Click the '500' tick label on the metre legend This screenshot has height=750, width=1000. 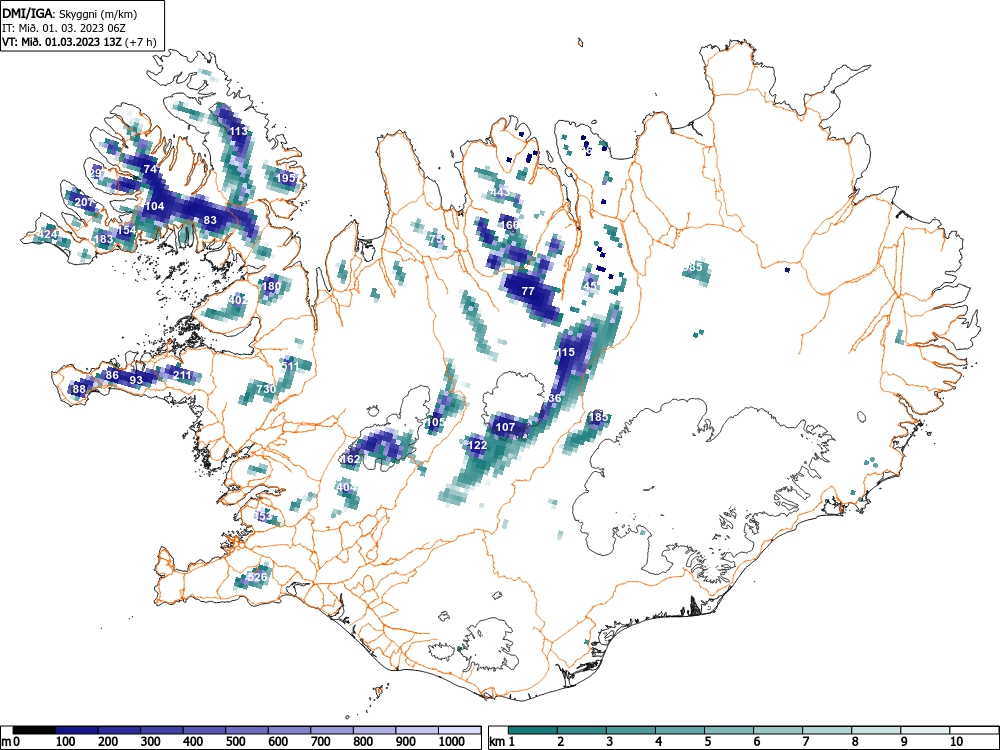tap(235, 742)
